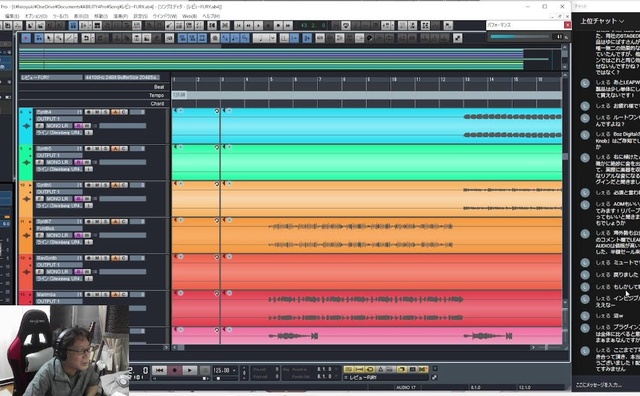The width and height of the screenshot is (640, 396).
Task: Select the arrow pointer tool
Action: tap(49, 38)
